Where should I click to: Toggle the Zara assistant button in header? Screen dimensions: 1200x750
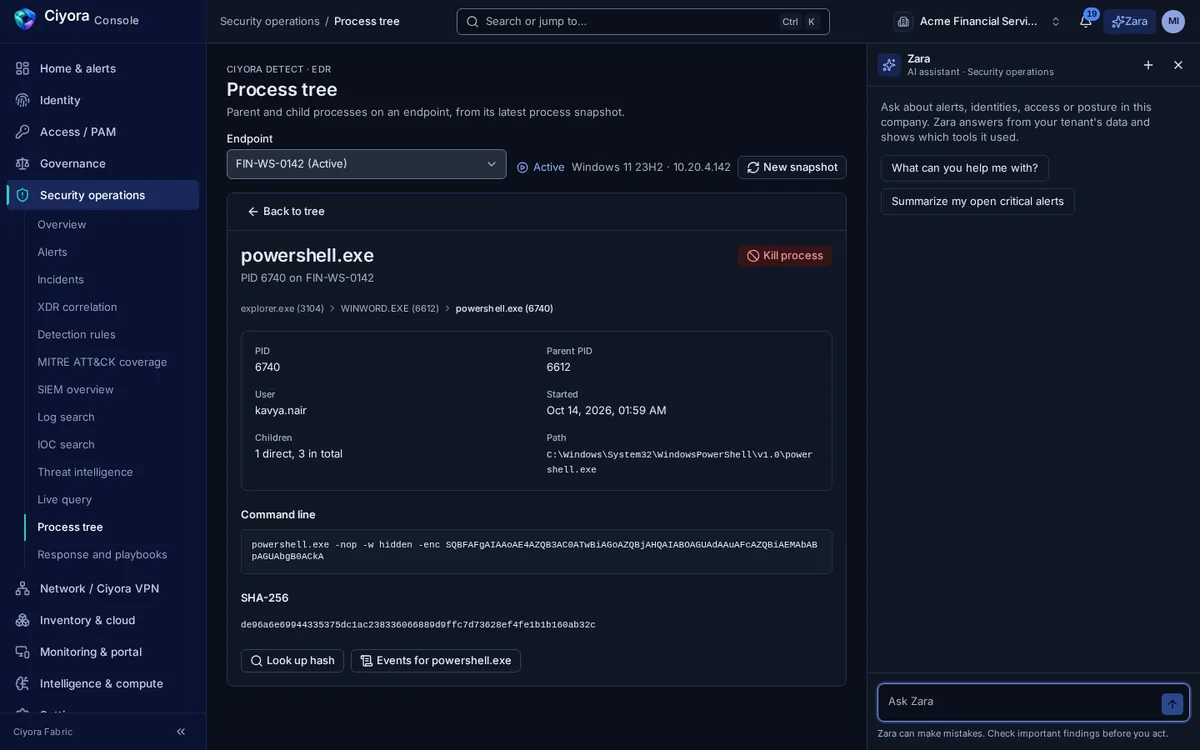coord(1130,21)
